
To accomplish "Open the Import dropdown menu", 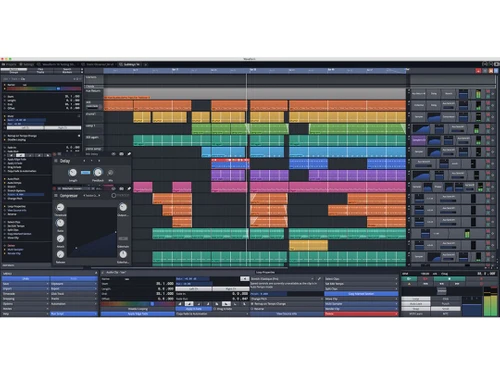I will coord(26,289).
